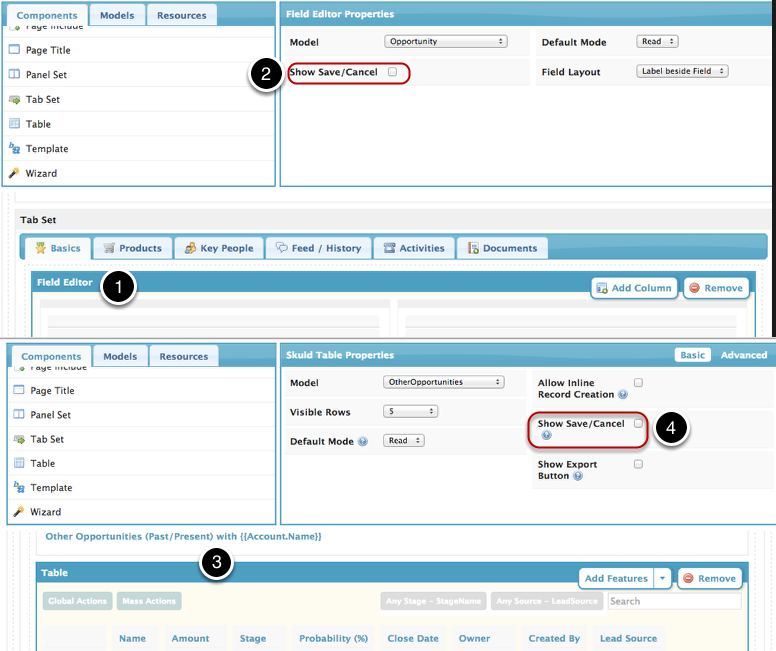Click the Panel Set icon in top components list
This screenshot has width=776, height=651.
15,75
